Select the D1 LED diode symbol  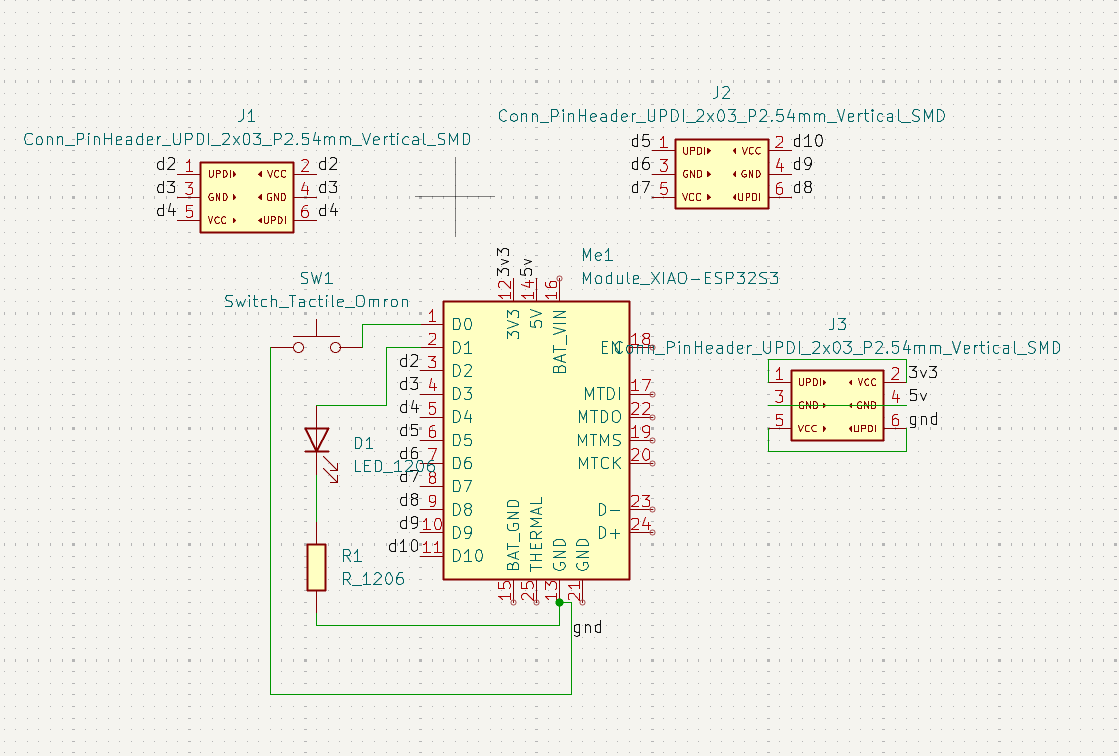[x=317, y=440]
